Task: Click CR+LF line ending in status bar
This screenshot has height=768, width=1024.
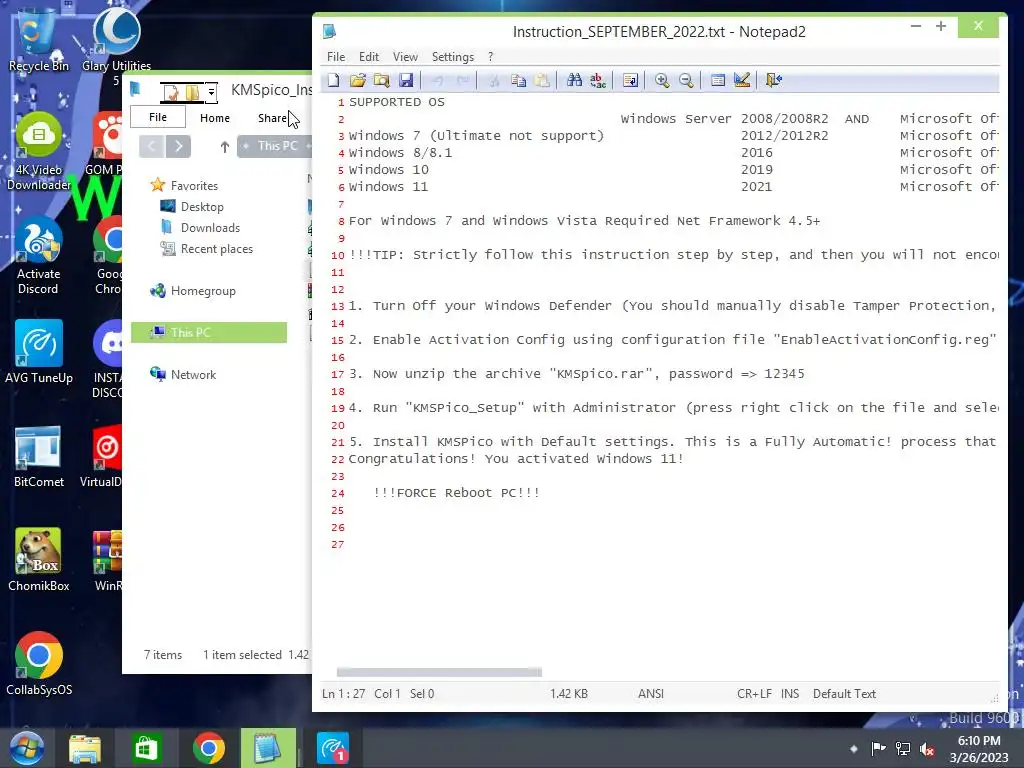Action: (x=754, y=694)
